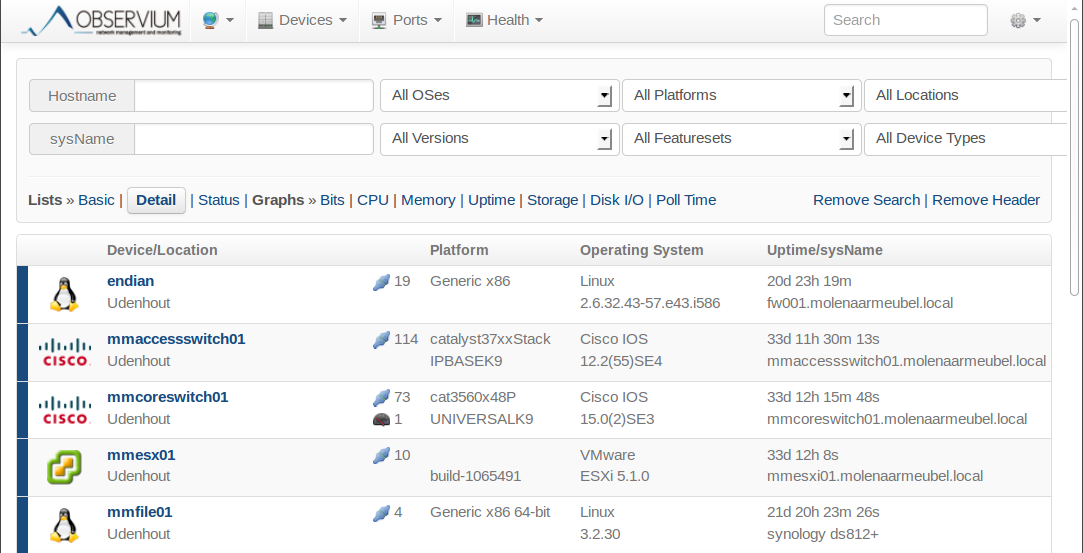Click the ports icon next to 19
This screenshot has height=553, width=1083.
pos(381,282)
